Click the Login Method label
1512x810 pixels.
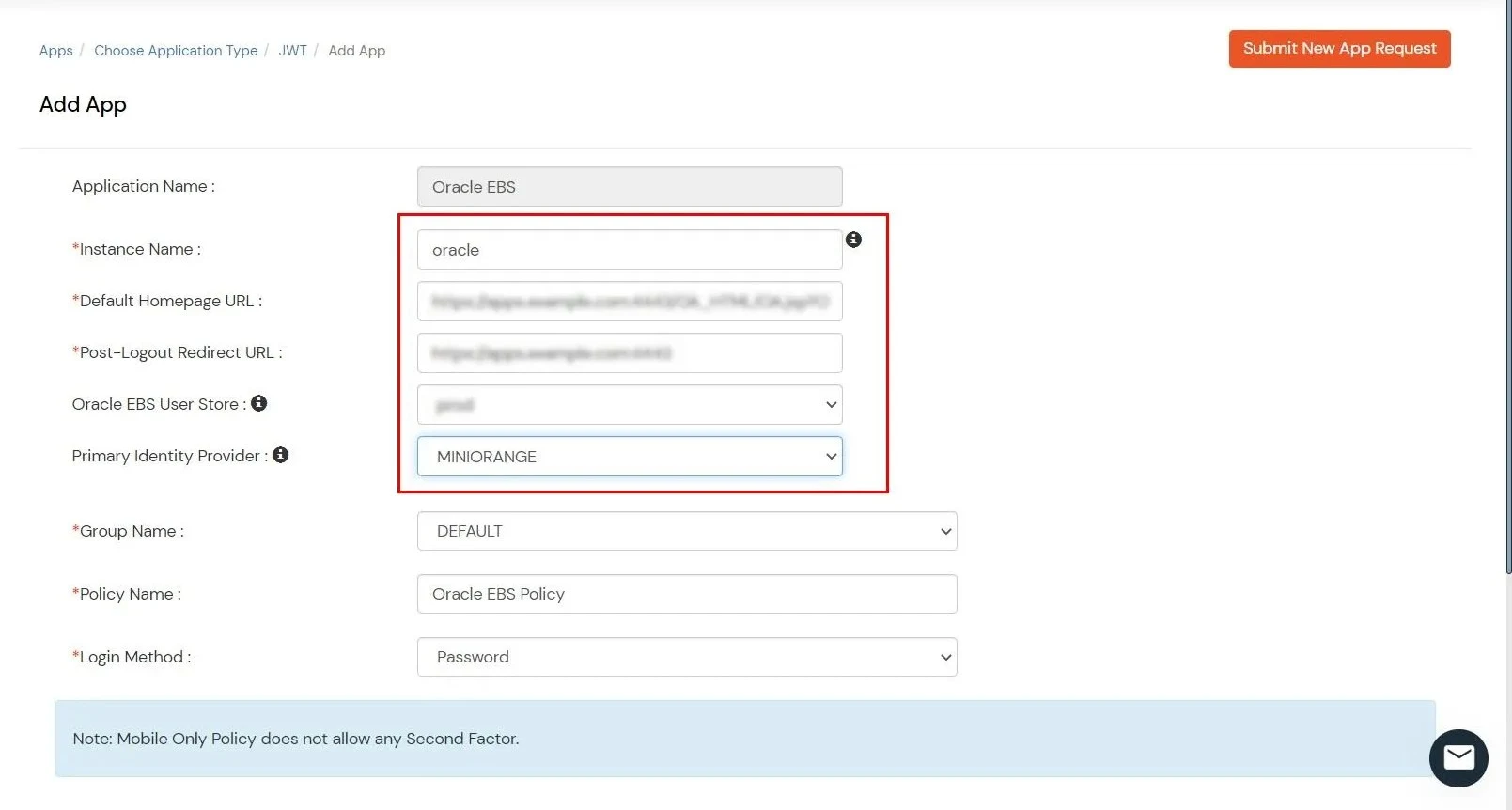point(132,657)
